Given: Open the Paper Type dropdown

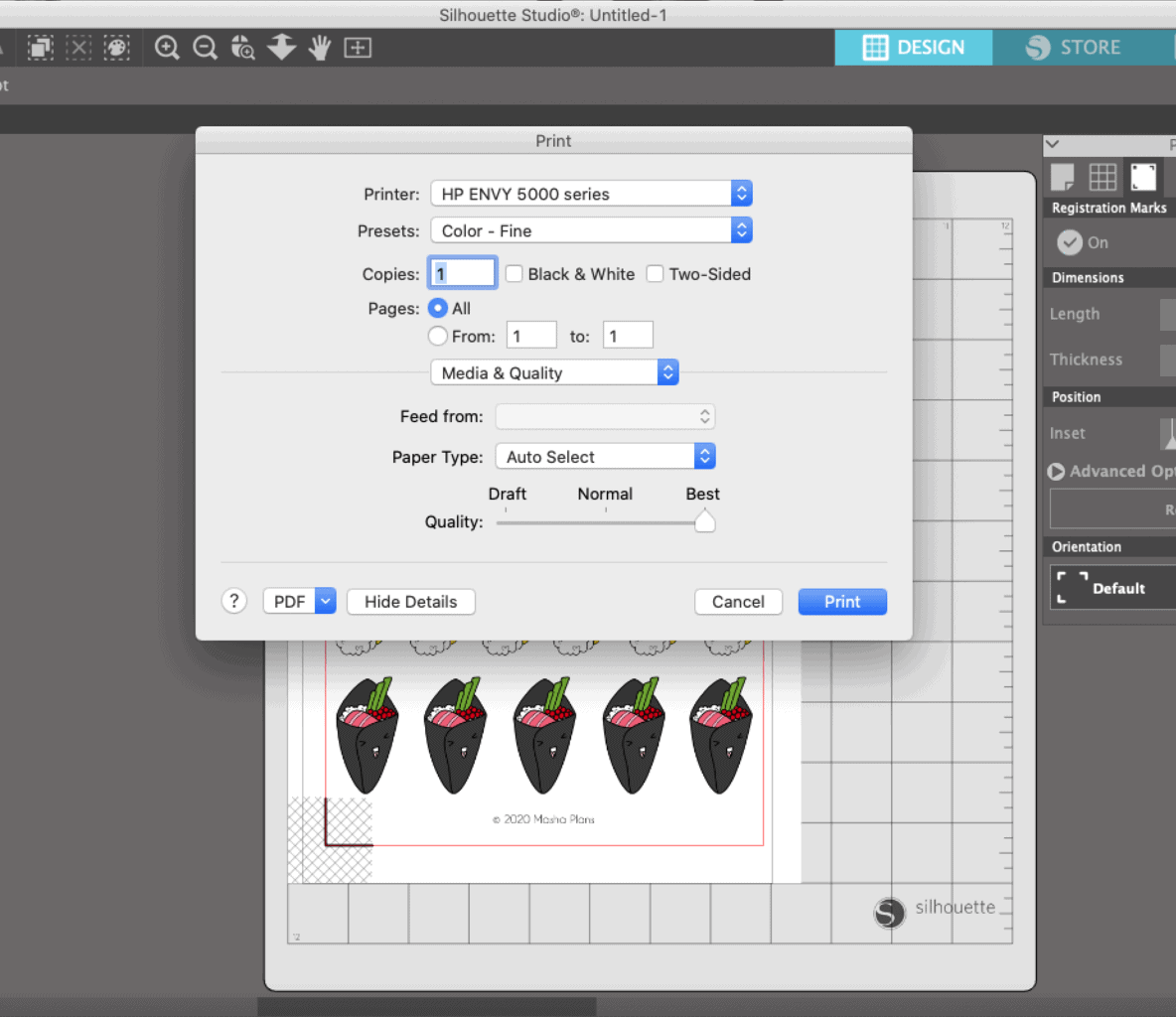Looking at the screenshot, I should (605, 456).
